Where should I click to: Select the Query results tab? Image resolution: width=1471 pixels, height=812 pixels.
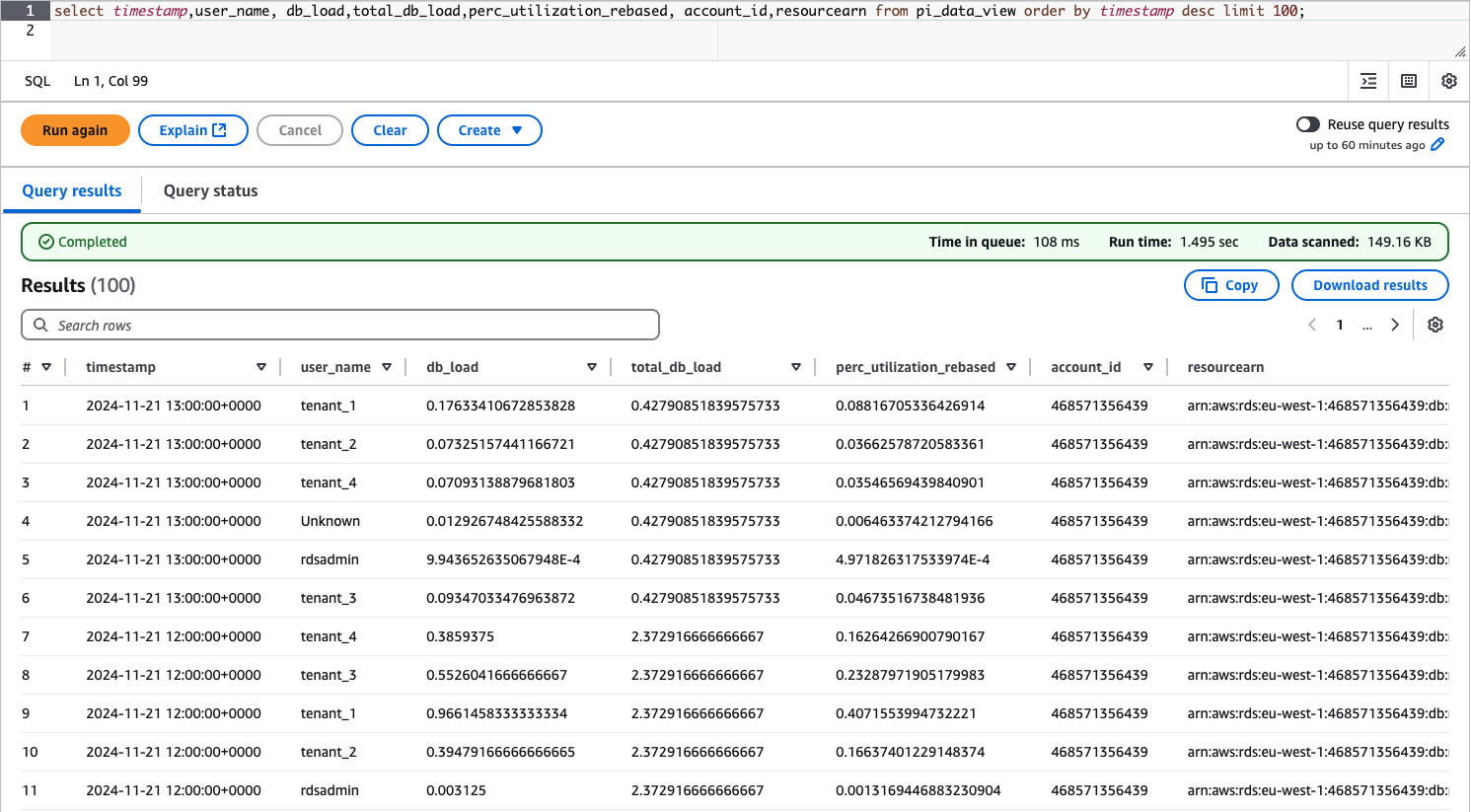click(71, 190)
